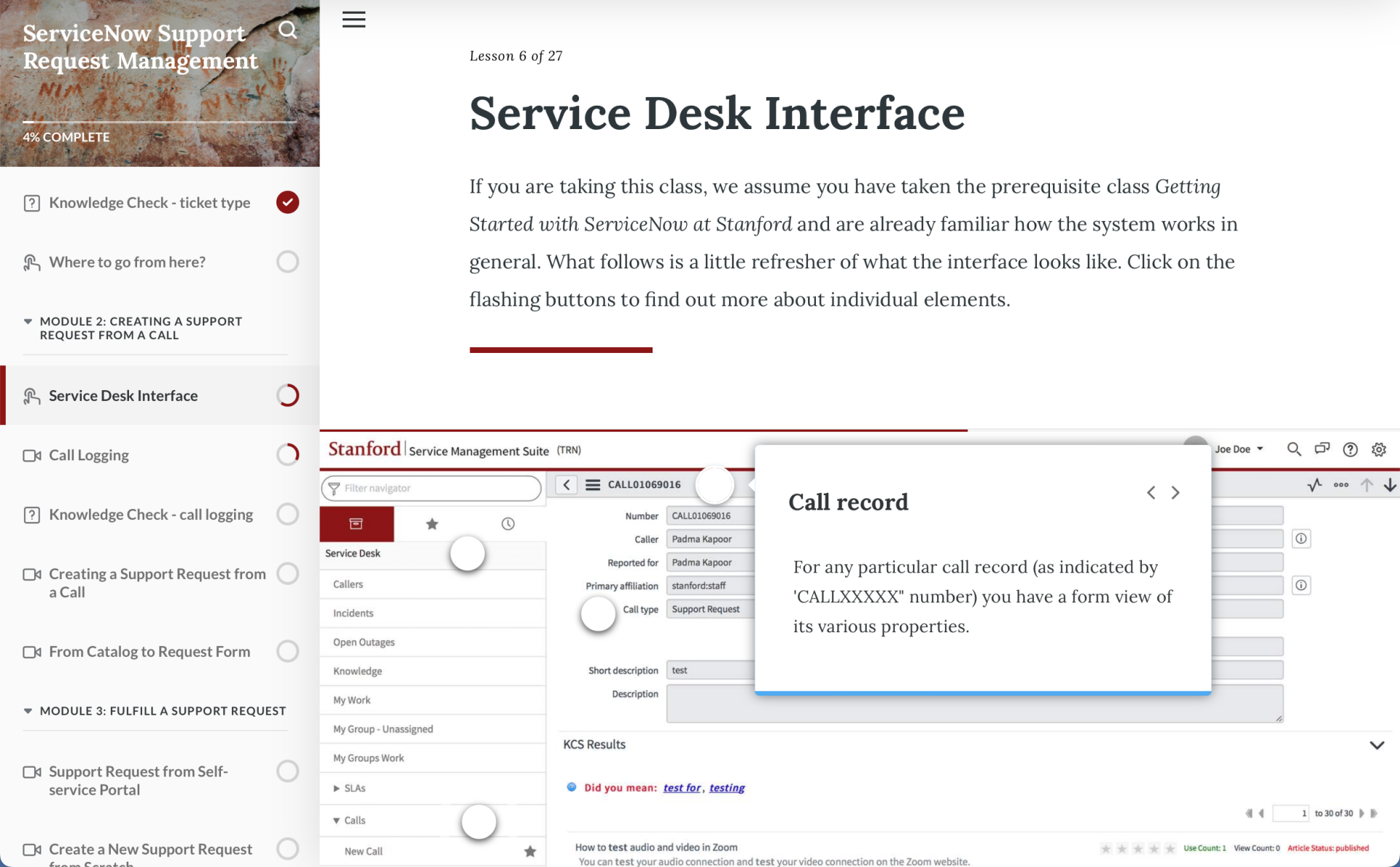Click status circle for Self-service Portal lesson
Image resolution: width=1400 pixels, height=867 pixels.
(287, 771)
